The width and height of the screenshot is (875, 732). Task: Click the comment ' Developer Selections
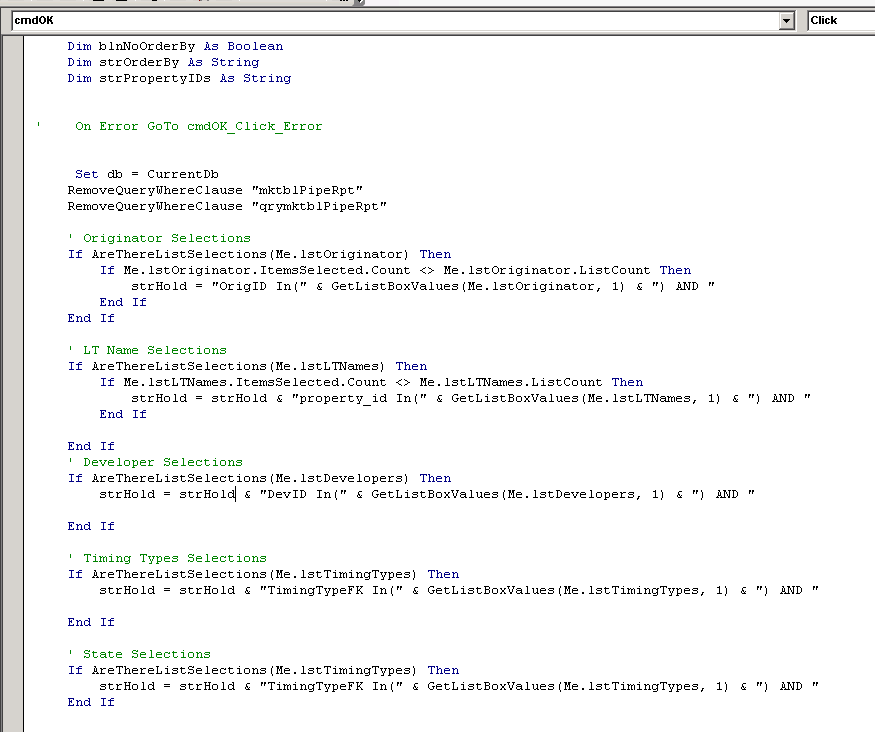tap(155, 463)
